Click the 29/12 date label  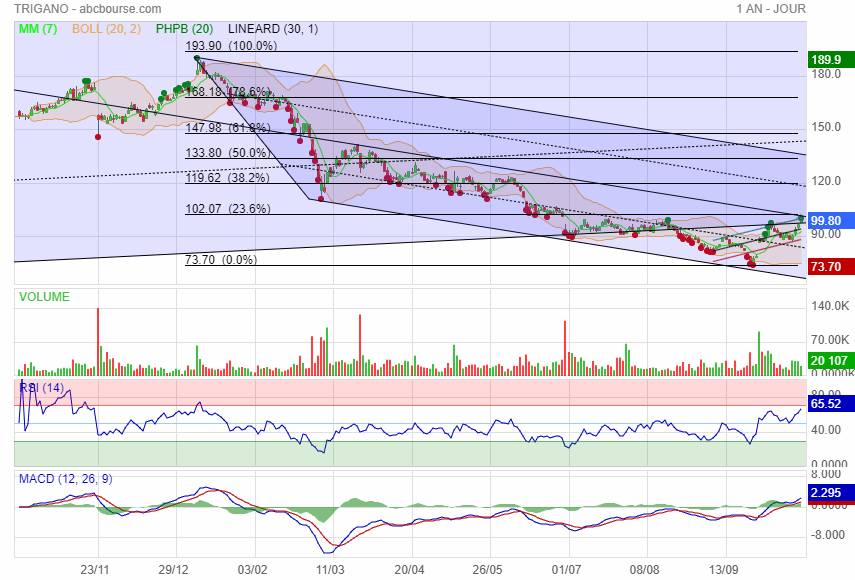coord(173,570)
